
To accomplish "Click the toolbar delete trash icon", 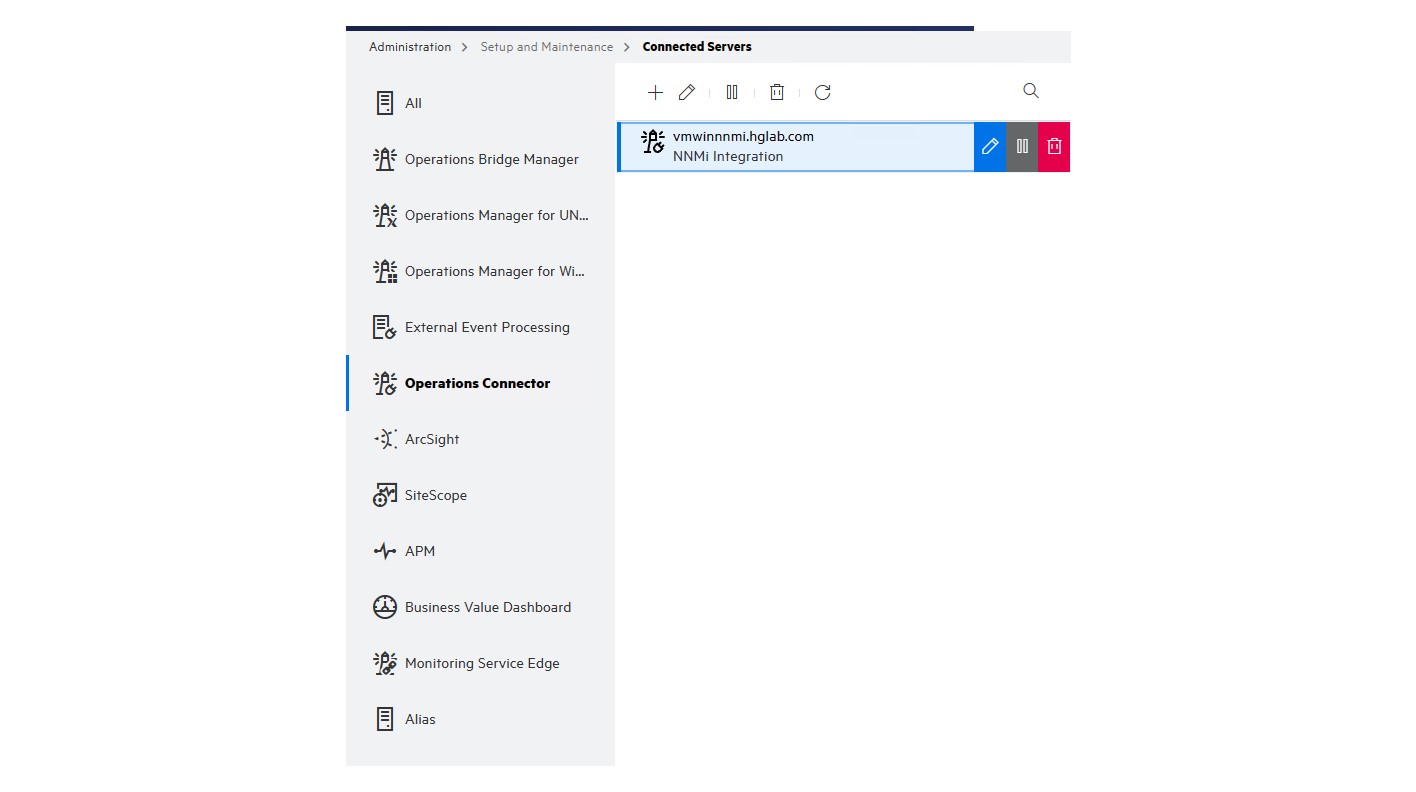I will (x=777, y=92).
